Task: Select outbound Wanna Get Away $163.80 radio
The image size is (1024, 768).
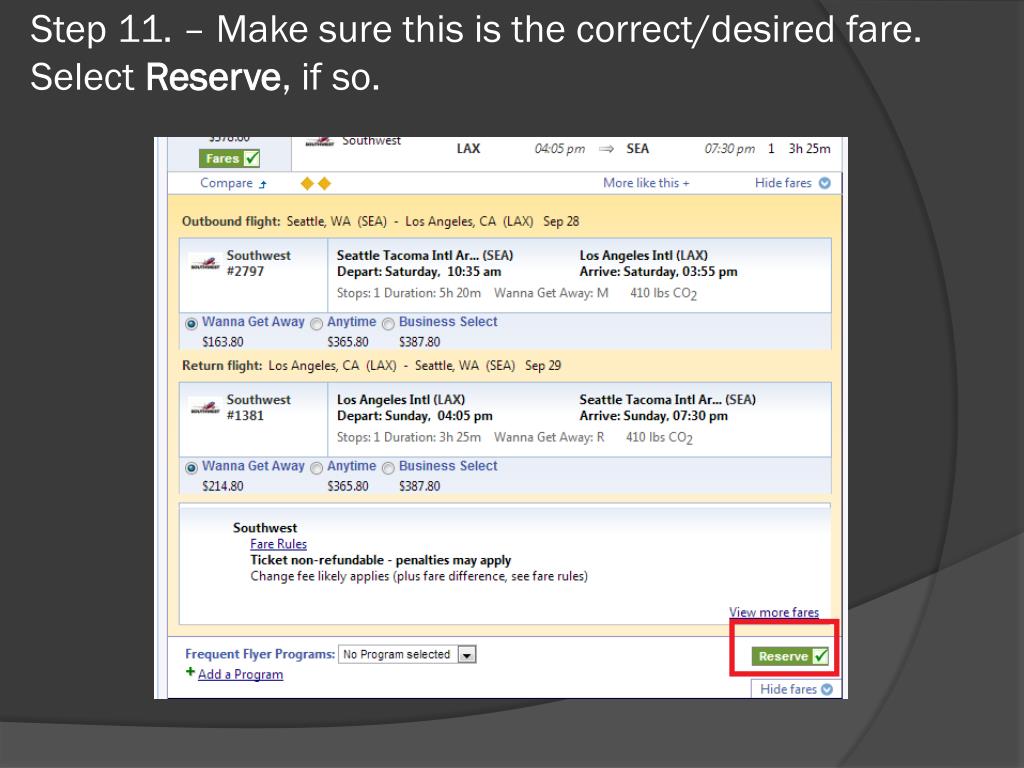Action: tap(191, 324)
